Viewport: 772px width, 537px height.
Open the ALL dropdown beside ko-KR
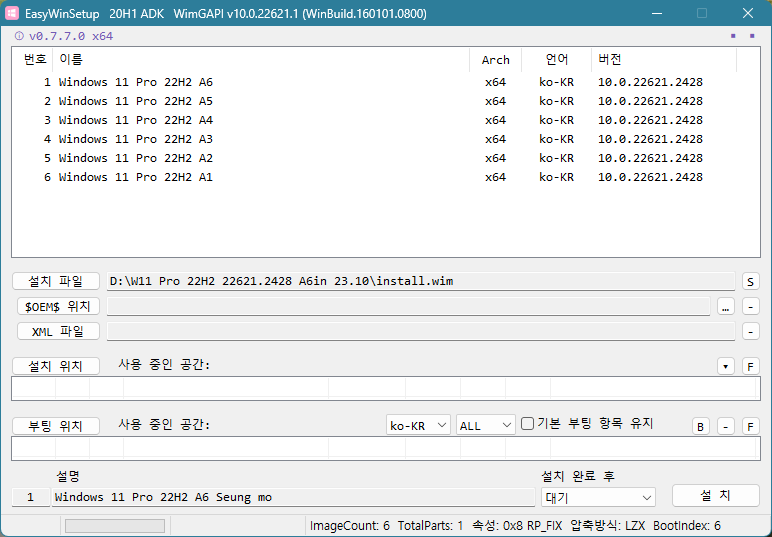485,425
